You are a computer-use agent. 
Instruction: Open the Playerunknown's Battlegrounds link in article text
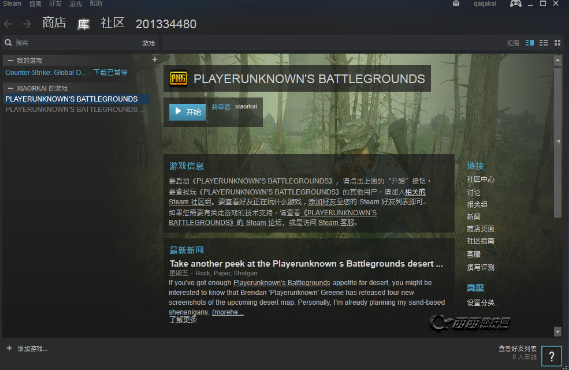[x=282, y=283]
